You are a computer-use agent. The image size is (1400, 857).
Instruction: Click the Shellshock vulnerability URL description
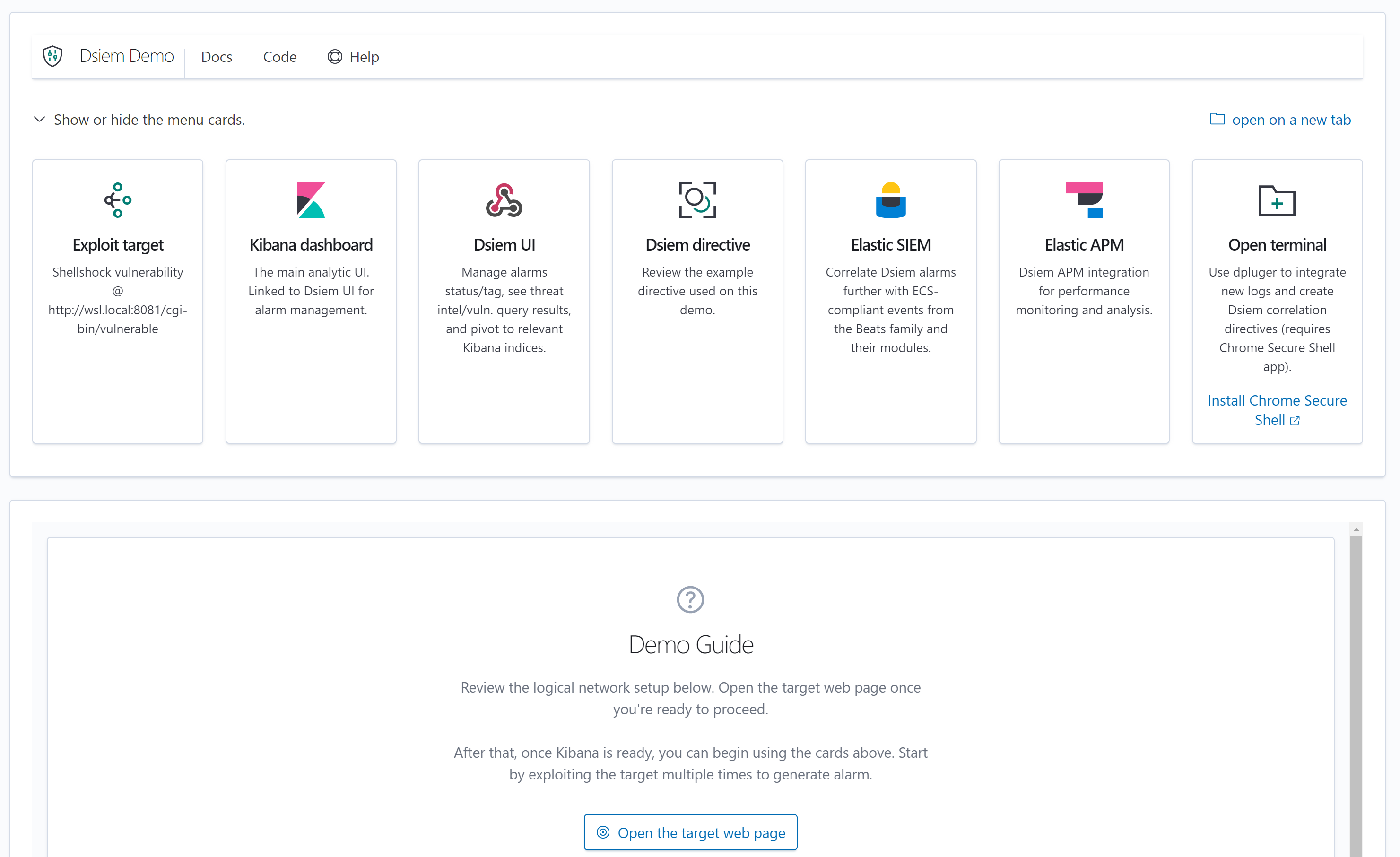[118, 301]
